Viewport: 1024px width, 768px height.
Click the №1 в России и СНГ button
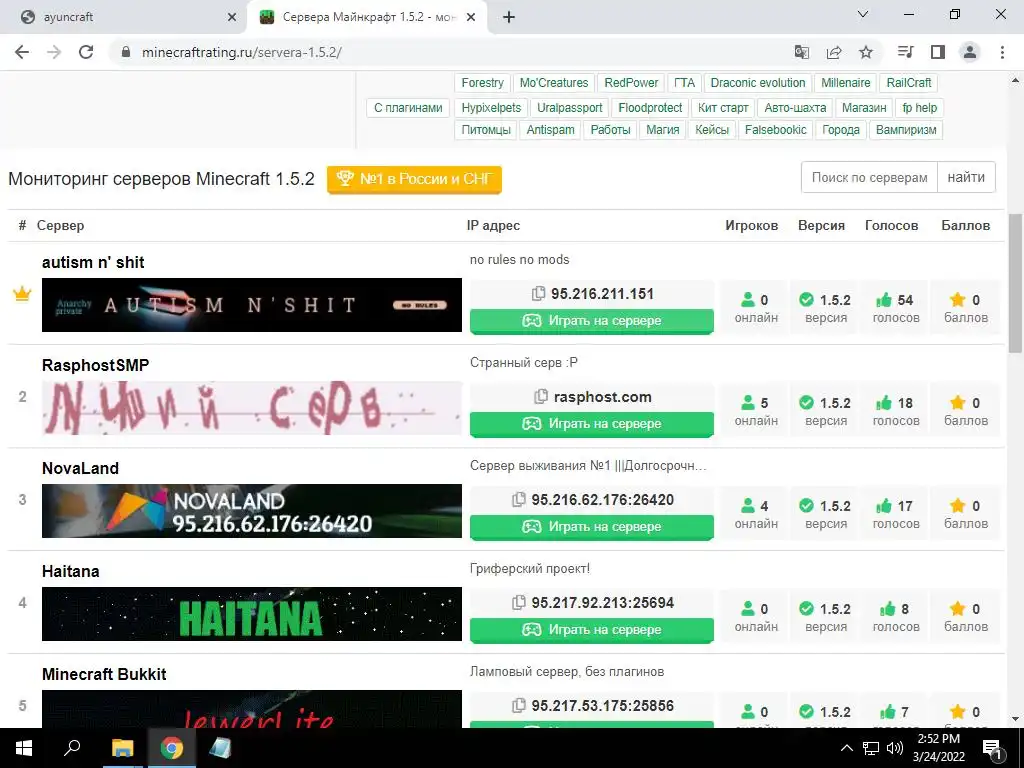point(415,179)
